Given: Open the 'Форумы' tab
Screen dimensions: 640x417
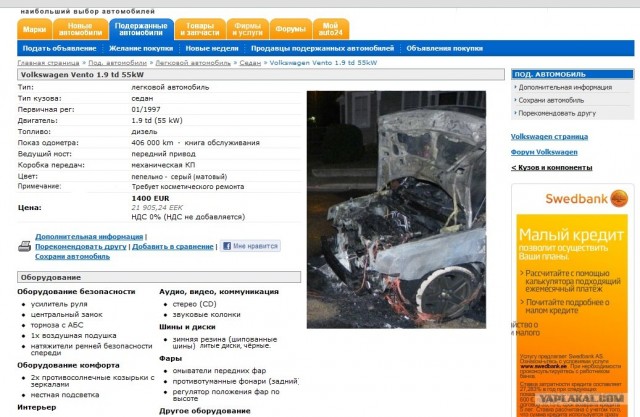Looking at the screenshot, I should pos(291,29).
